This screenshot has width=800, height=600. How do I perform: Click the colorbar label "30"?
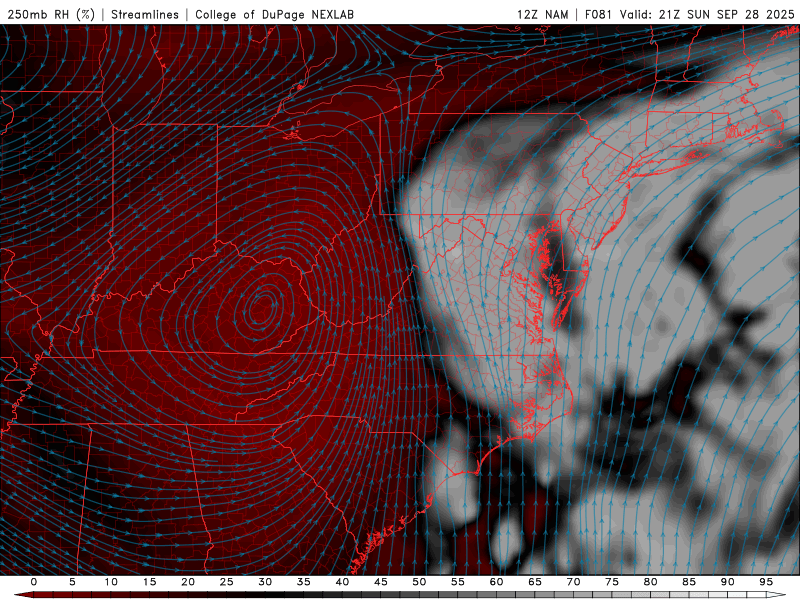tap(265, 582)
